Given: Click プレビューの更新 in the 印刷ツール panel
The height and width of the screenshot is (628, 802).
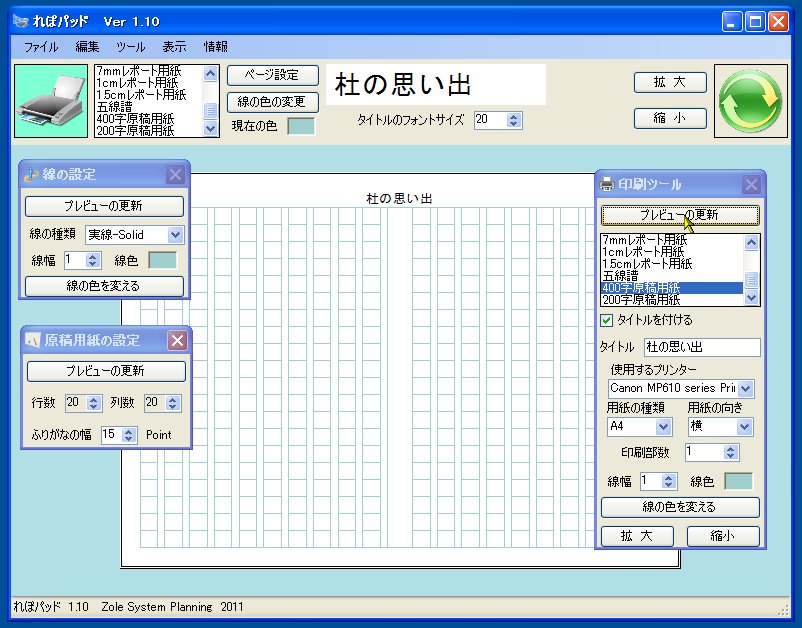Looking at the screenshot, I should point(680,214).
